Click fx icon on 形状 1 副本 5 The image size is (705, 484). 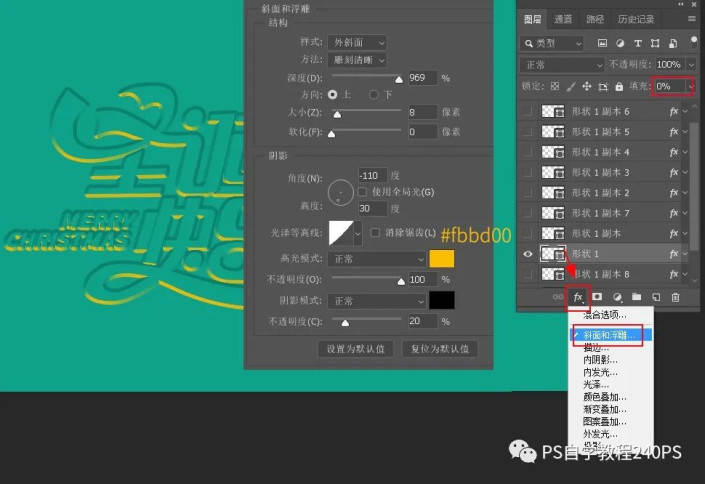pos(674,132)
